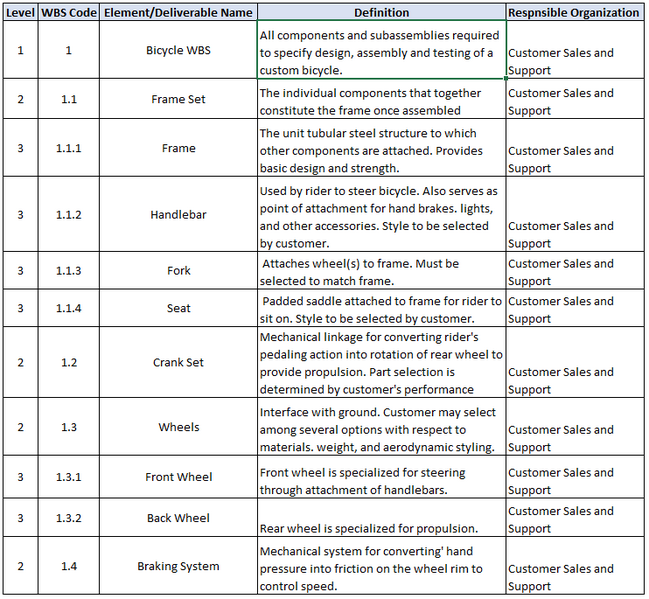
Task: Click the organization cell in Braking System row
Action: pyautogui.click(x=575, y=566)
